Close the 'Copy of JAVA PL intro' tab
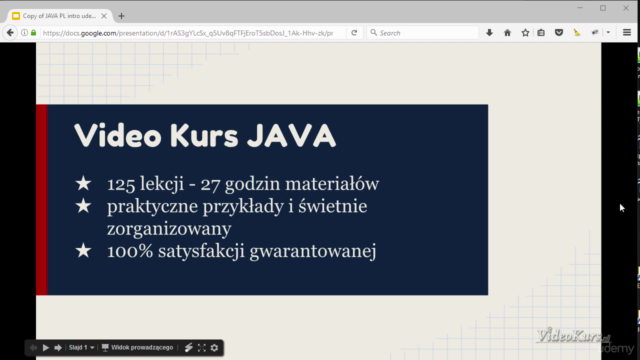This screenshot has height=360, width=640. (x=104, y=16)
